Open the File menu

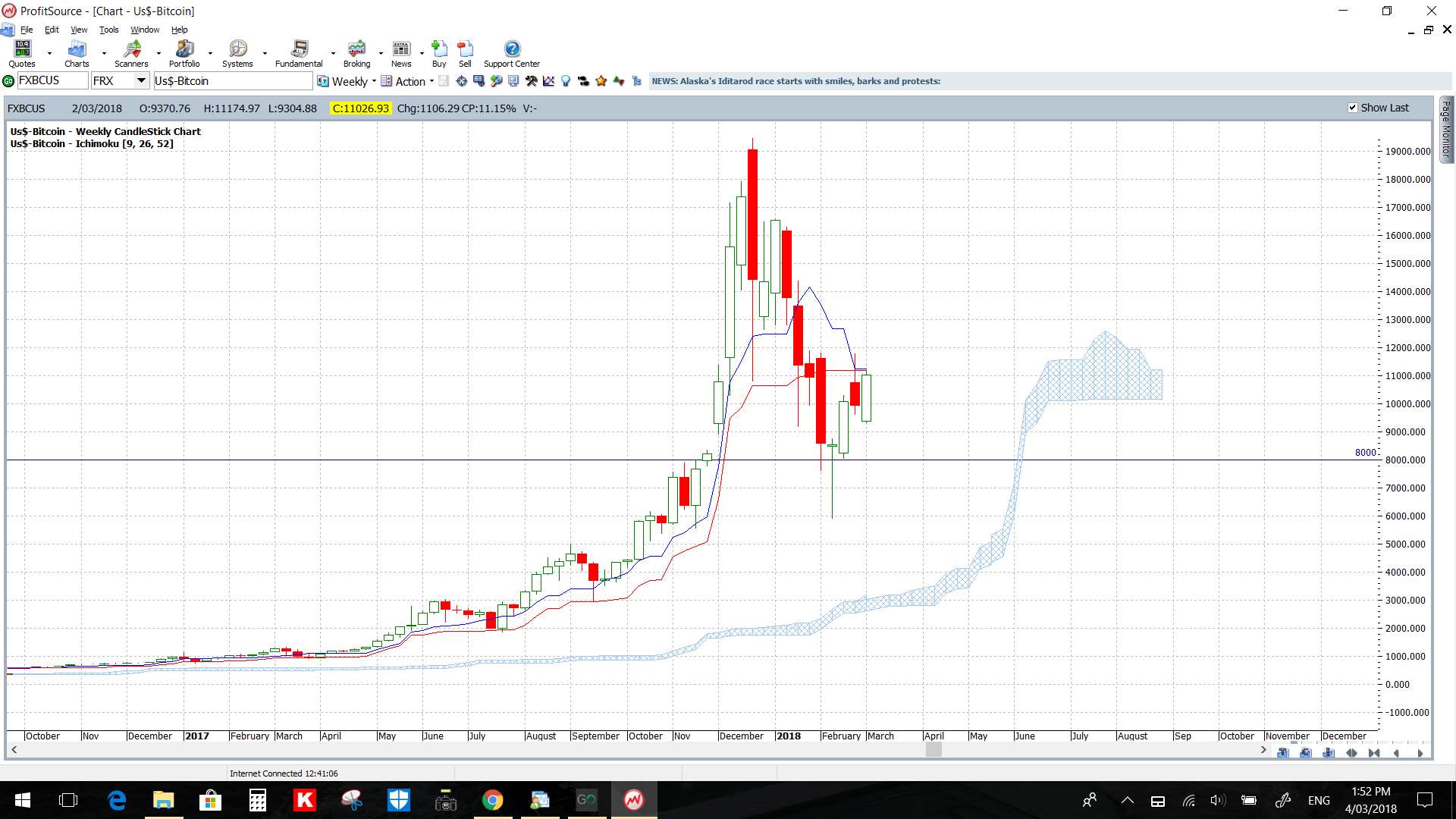tap(27, 30)
